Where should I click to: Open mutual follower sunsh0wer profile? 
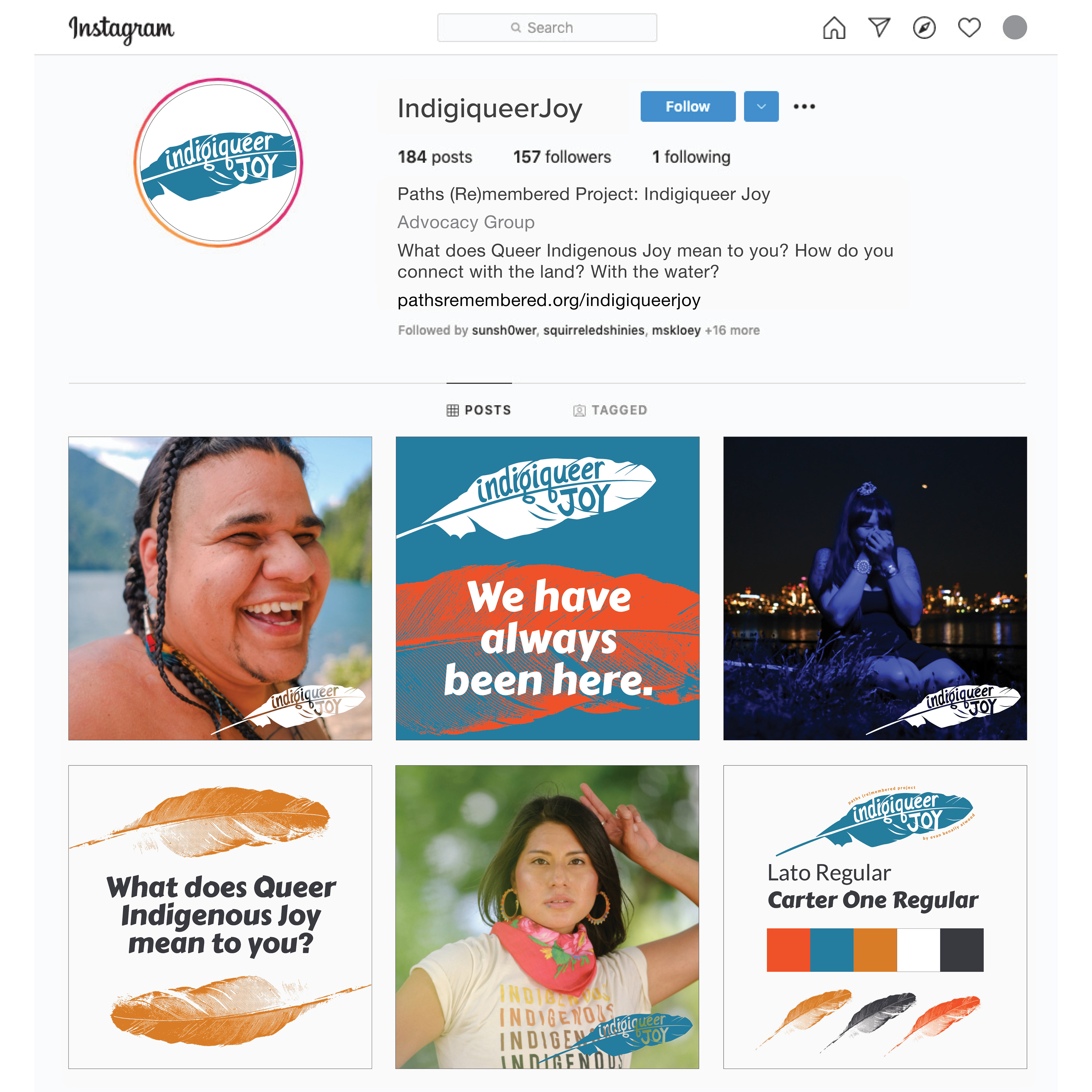pos(504,330)
